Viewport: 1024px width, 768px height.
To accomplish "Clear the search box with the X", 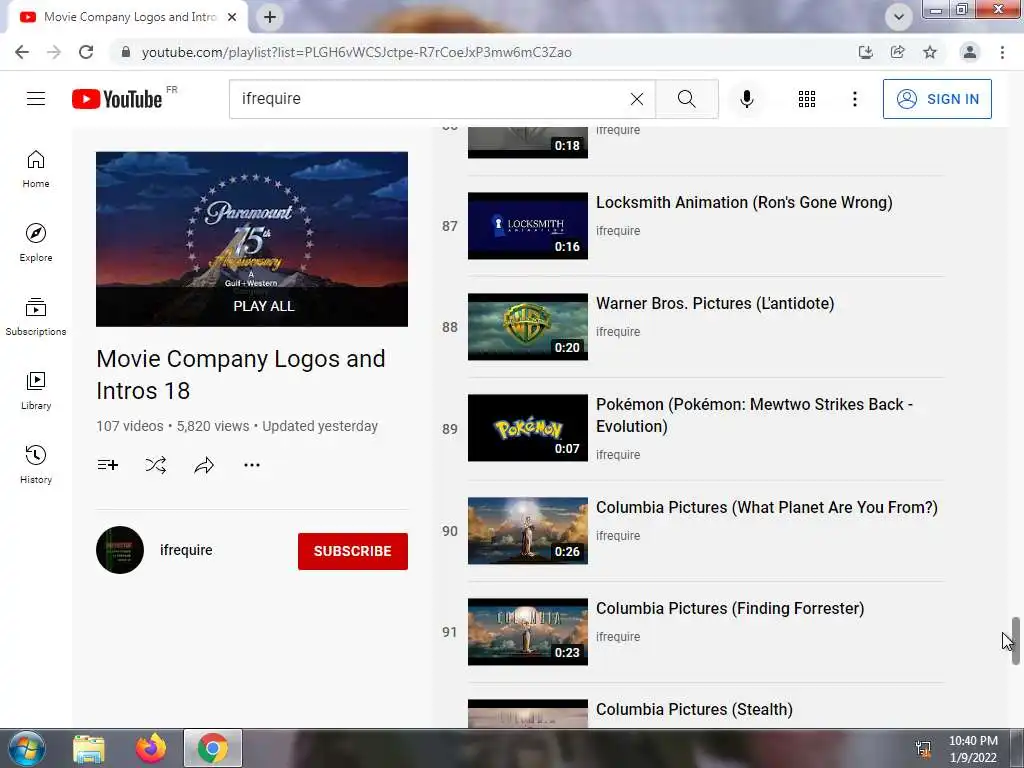I will pos(637,99).
